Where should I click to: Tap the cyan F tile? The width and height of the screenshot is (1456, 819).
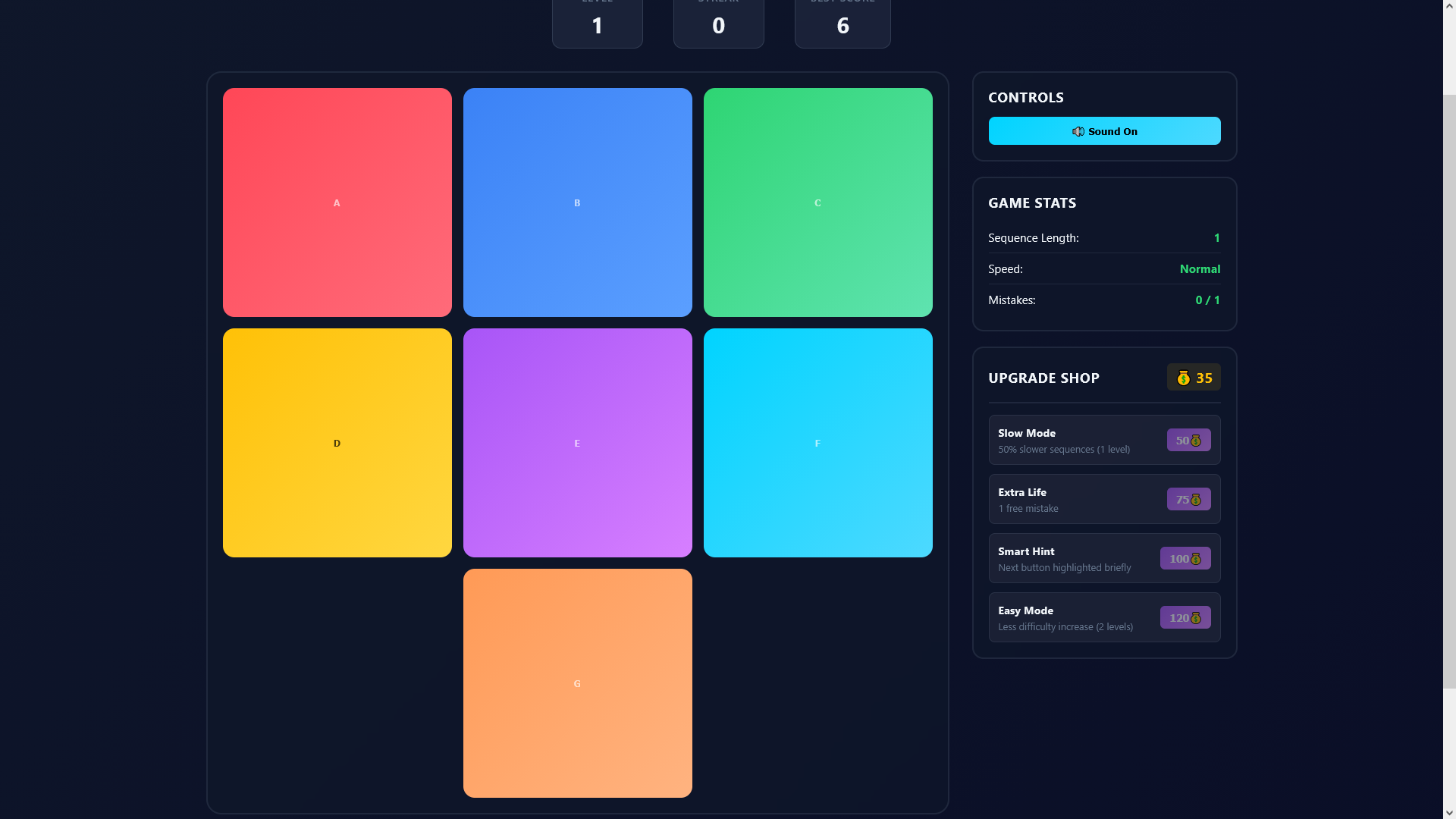[817, 443]
